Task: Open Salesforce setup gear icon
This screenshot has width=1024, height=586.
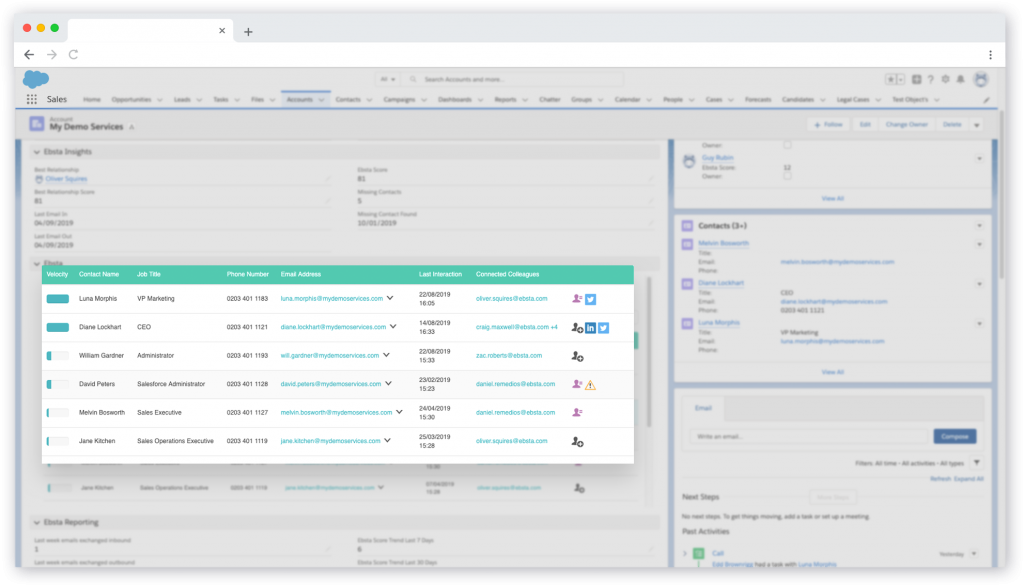Action: pos(944,79)
